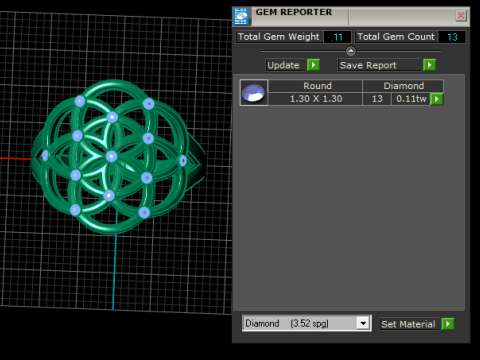Click green arrow beside 0.11tw
The height and width of the screenshot is (360, 480).
click(437, 99)
